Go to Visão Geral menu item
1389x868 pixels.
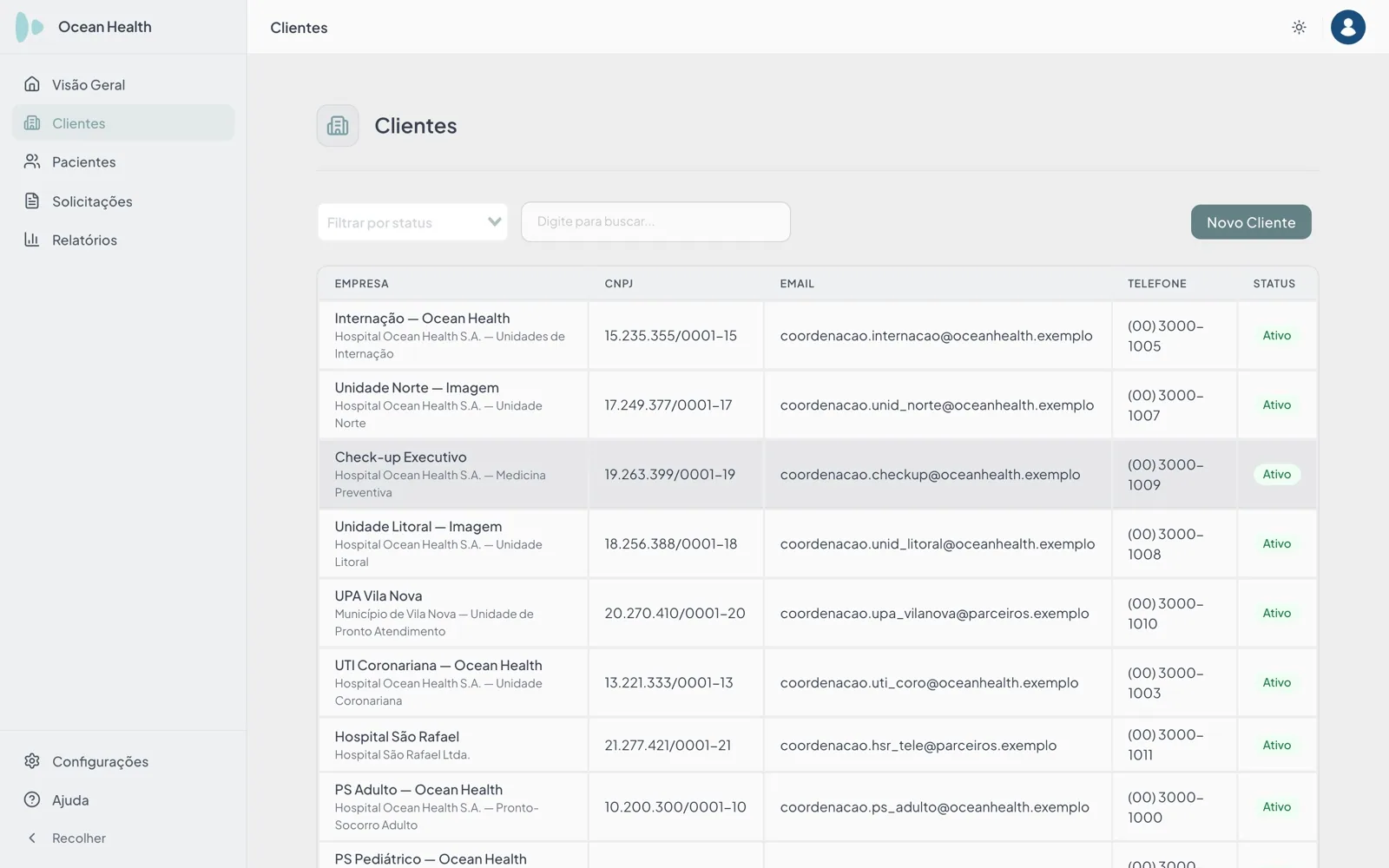[123, 84]
